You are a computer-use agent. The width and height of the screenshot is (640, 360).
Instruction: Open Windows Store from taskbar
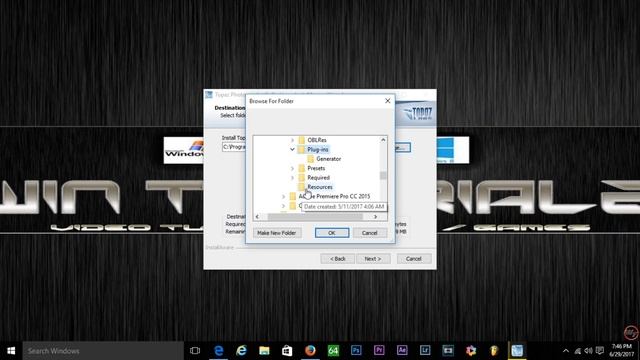287,351
